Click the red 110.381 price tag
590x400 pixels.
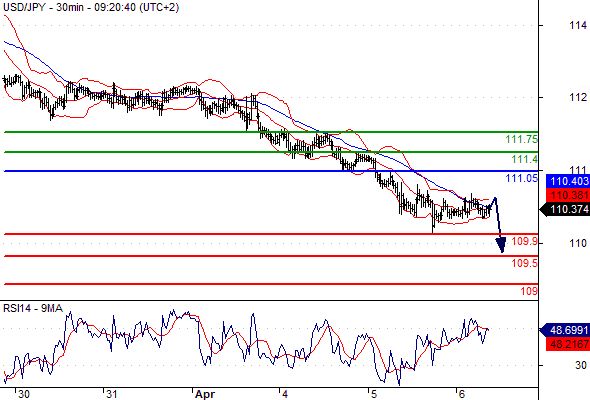click(x=568, y=195)
